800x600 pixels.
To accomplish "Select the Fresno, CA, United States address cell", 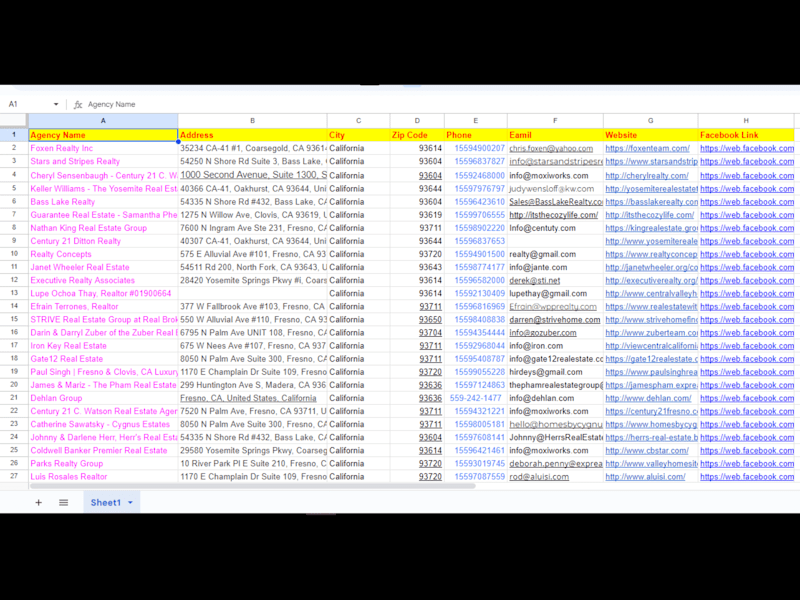I will click(x=253, y=398).
